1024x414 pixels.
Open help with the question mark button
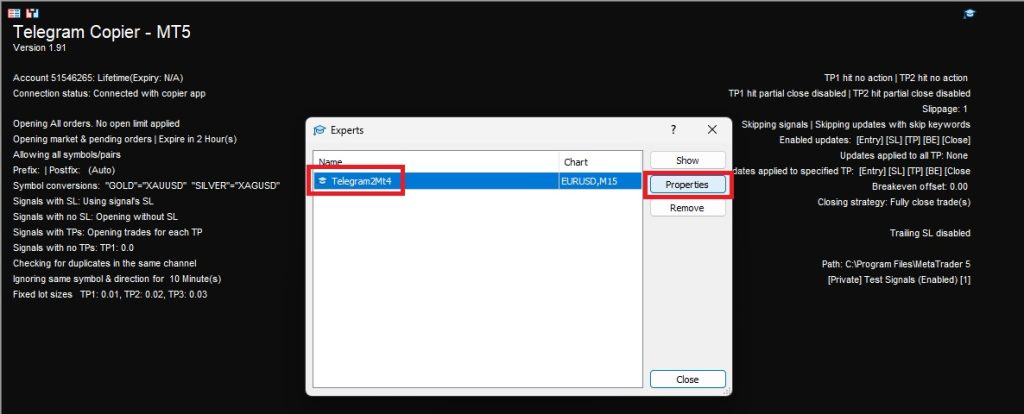[x=673, y=130]
